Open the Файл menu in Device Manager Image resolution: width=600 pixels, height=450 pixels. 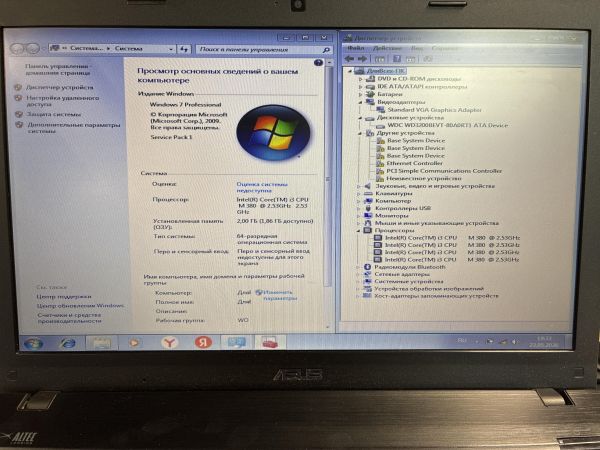click(x=355, y=48)
